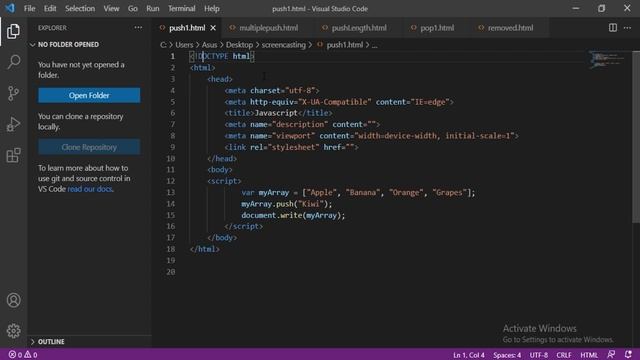Click on myArray.push("Kiwi") code line
Viewport: 640px width, 360px height.
287,204
